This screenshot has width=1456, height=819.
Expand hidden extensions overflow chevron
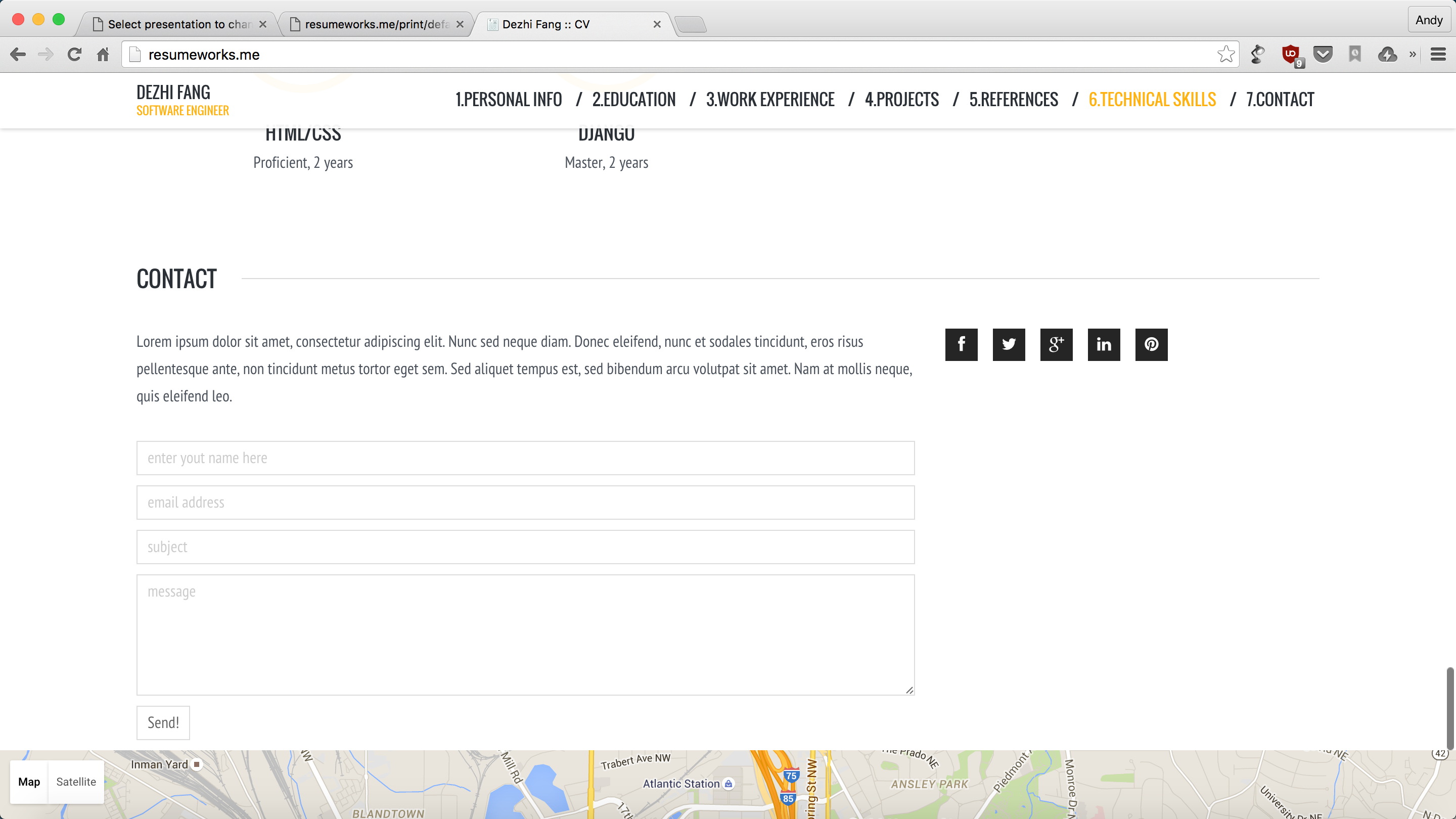point(1413,54)
